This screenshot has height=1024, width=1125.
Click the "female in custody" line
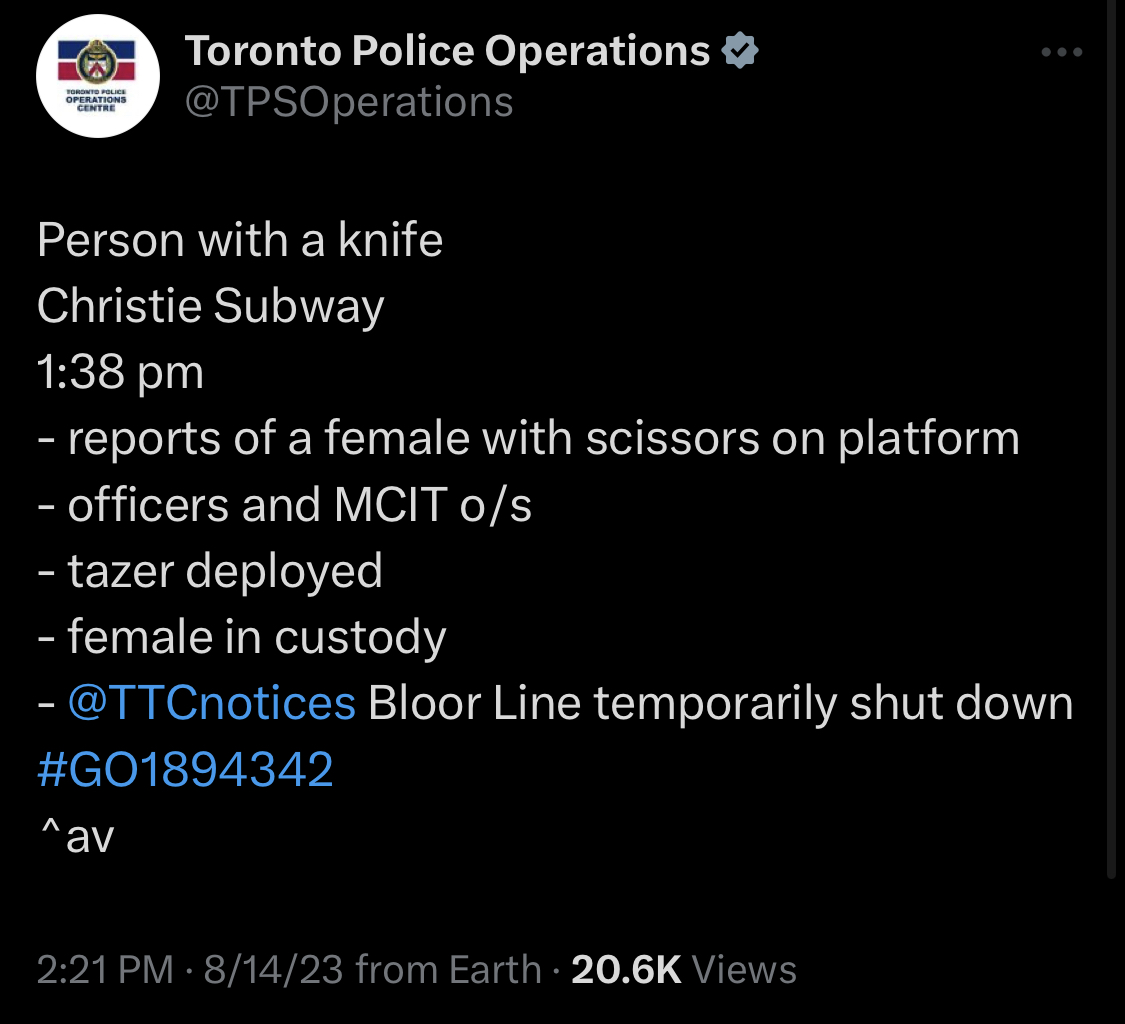256,637
